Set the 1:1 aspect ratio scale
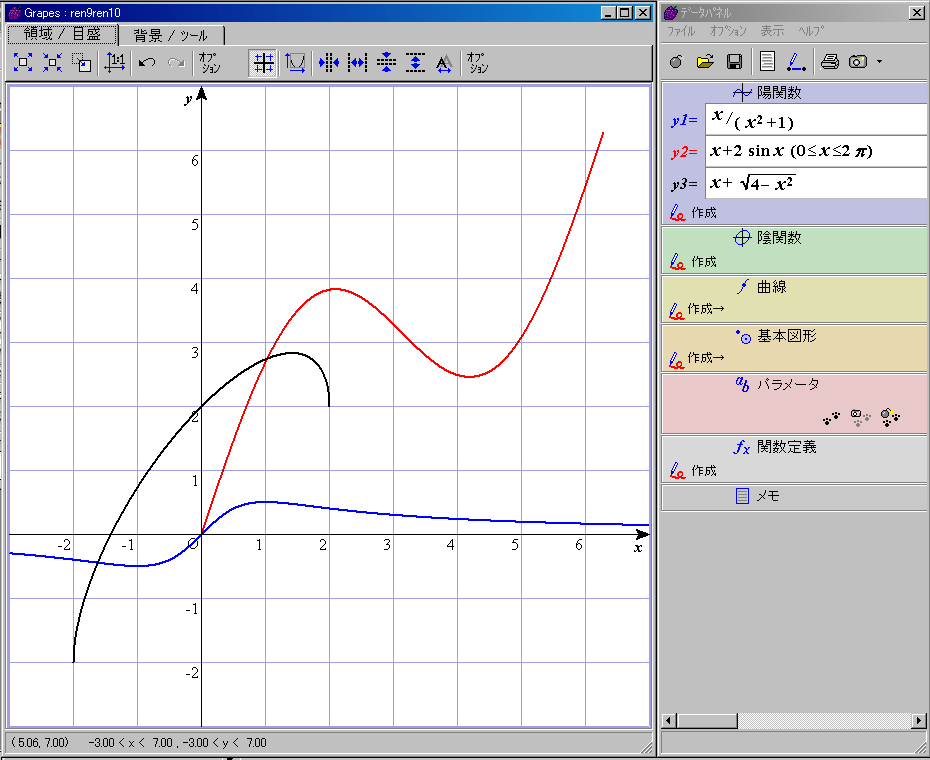The image size is (930, 760). coord(114,62)
